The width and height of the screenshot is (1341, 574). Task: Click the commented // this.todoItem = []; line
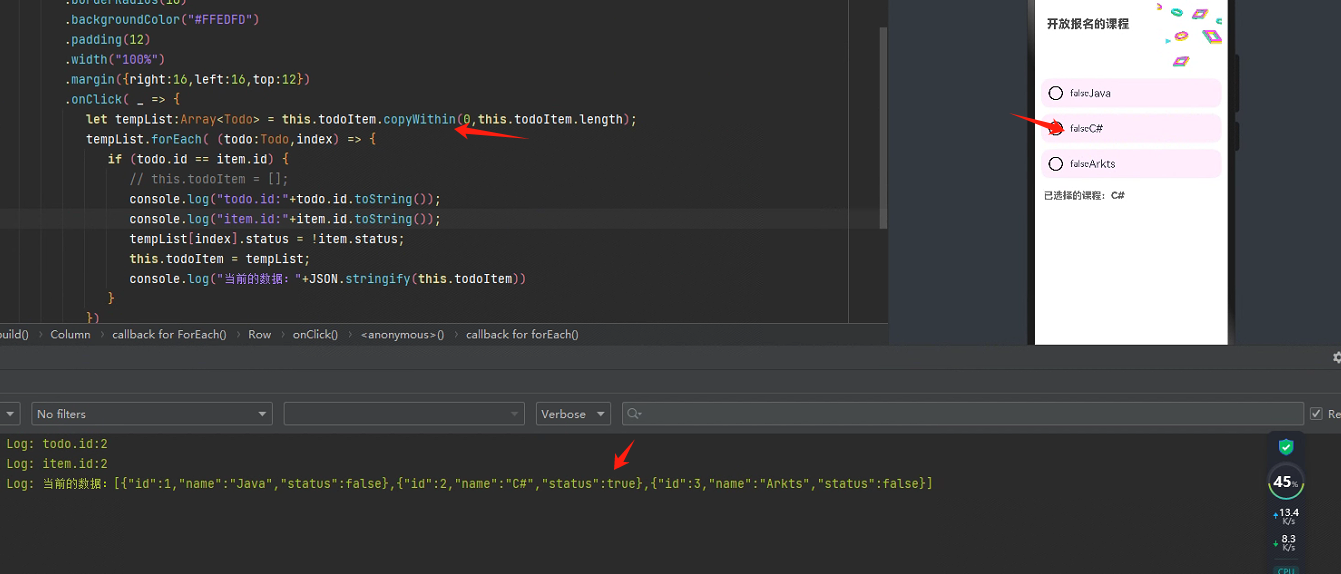click(x=208, y=179)
